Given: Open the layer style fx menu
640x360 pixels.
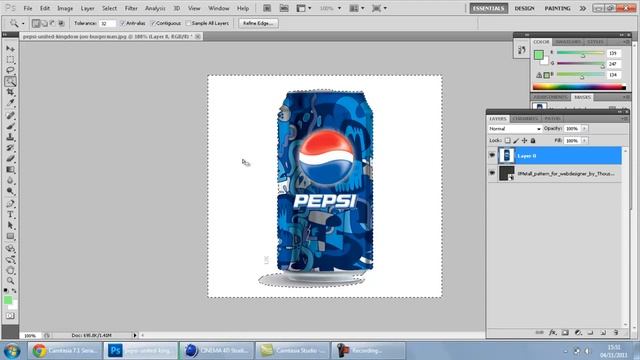Looking at the screenshot, I should coord(553,333).
